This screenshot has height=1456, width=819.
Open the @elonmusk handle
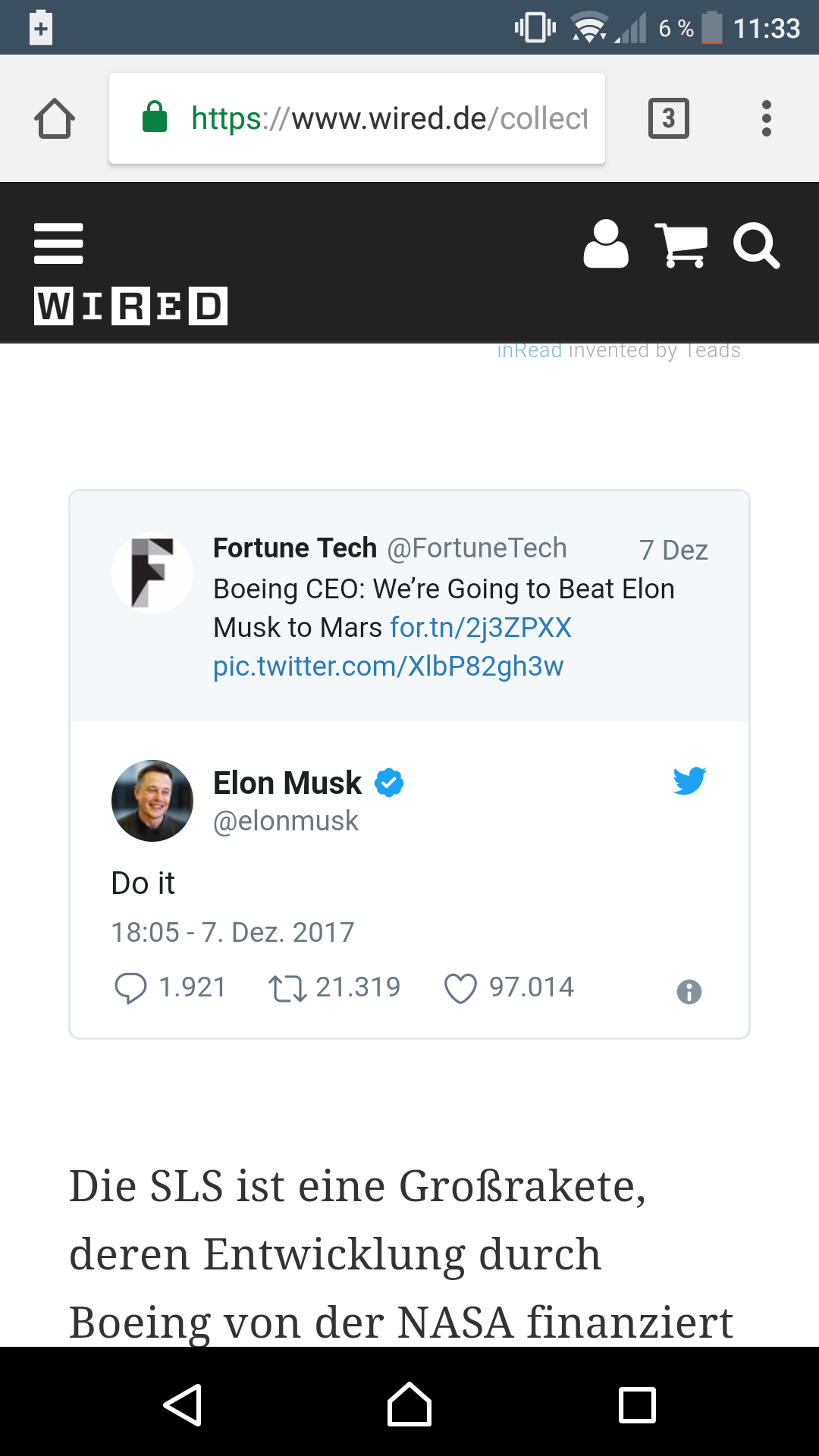(286, 821)
